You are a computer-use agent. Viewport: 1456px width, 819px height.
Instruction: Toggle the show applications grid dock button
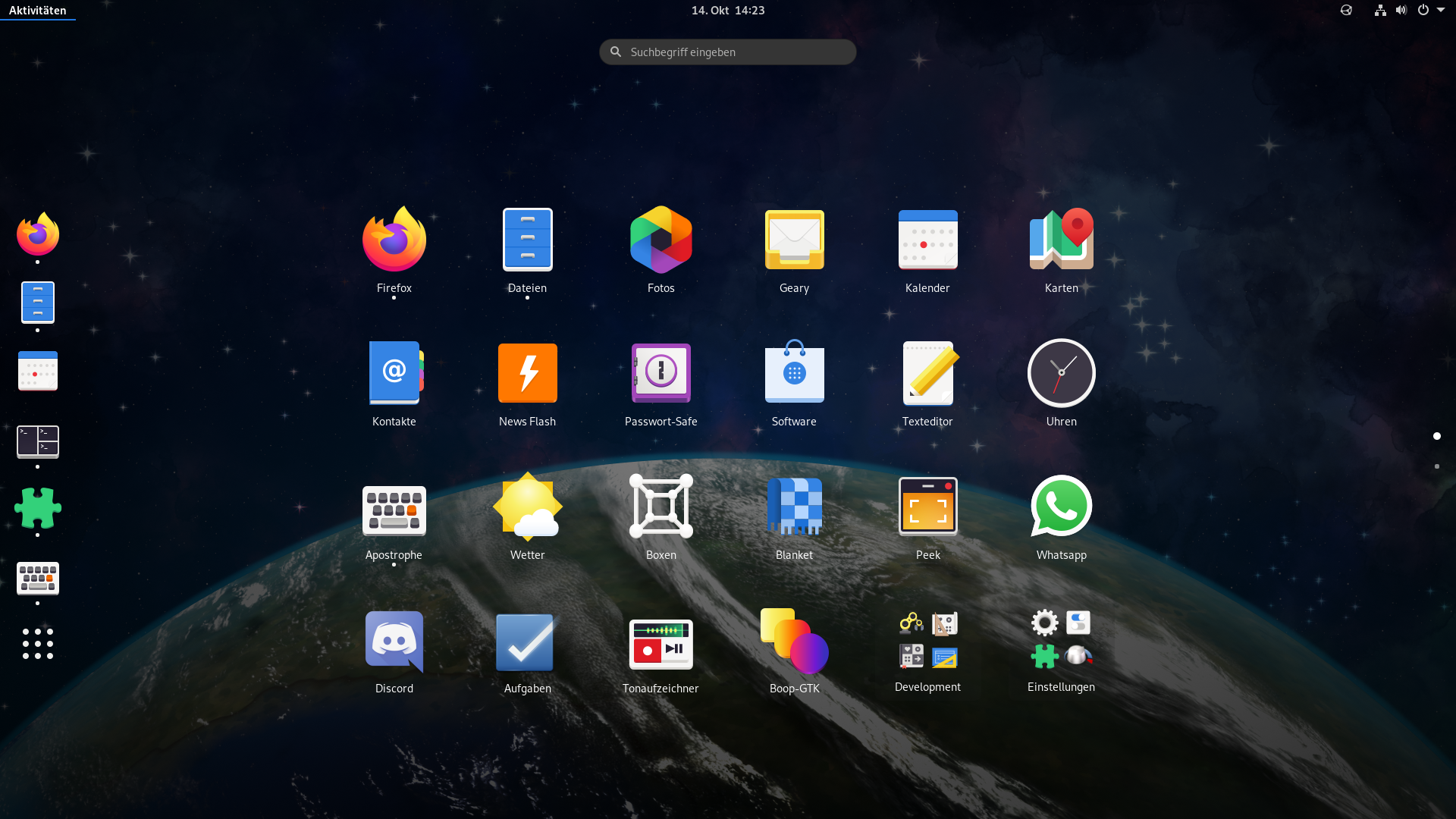tap(37, 644)
